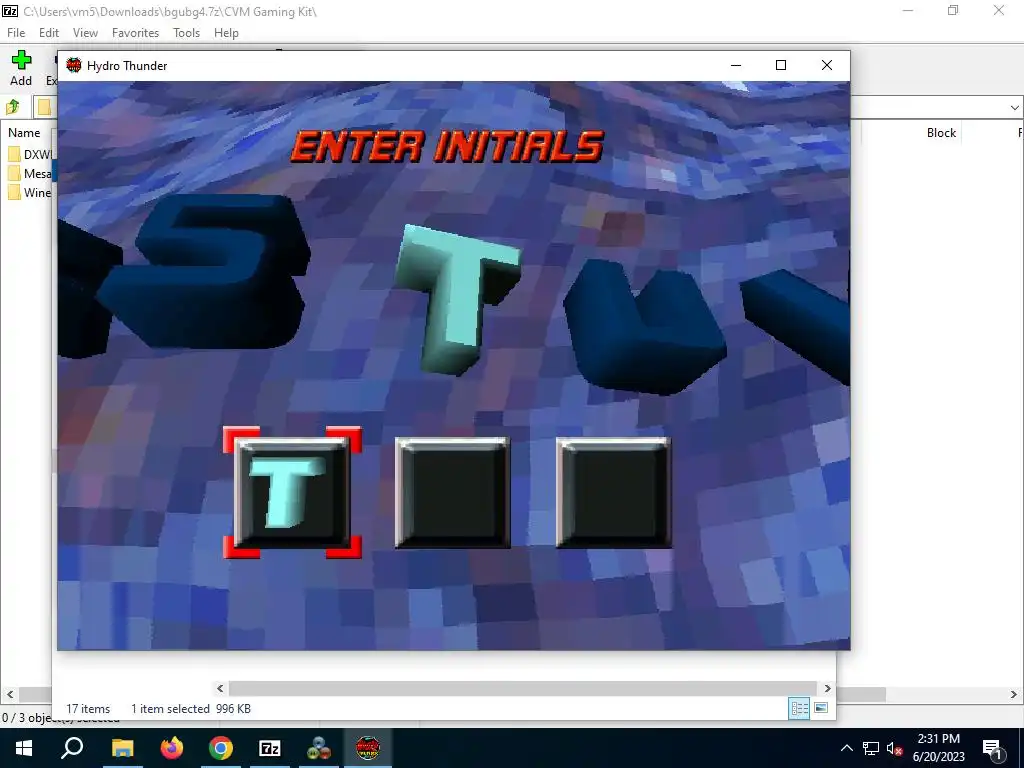Click the Name column header
This screenshot has height=768, width=1024.
(24, 133)
